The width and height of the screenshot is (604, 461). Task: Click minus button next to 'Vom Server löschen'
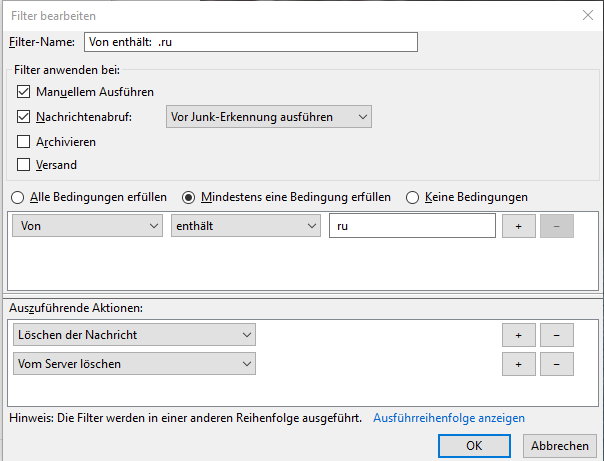pyautogui.click(x=556, y=364)
